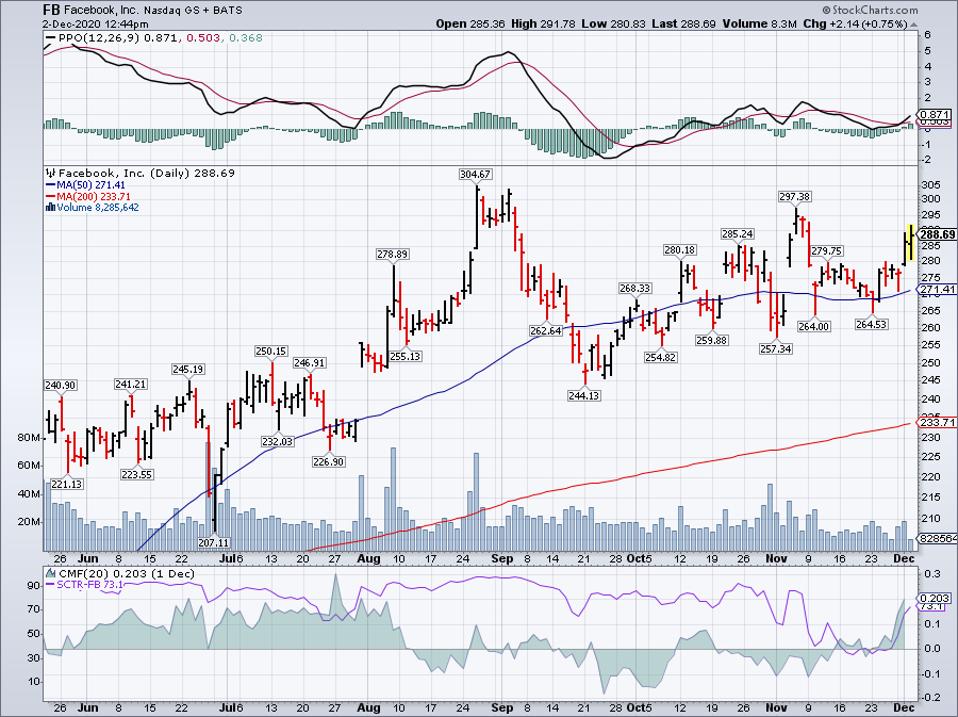Click the 20M volume axis label
The width and height of the screenshot is (958, 717).
(29, 522)
